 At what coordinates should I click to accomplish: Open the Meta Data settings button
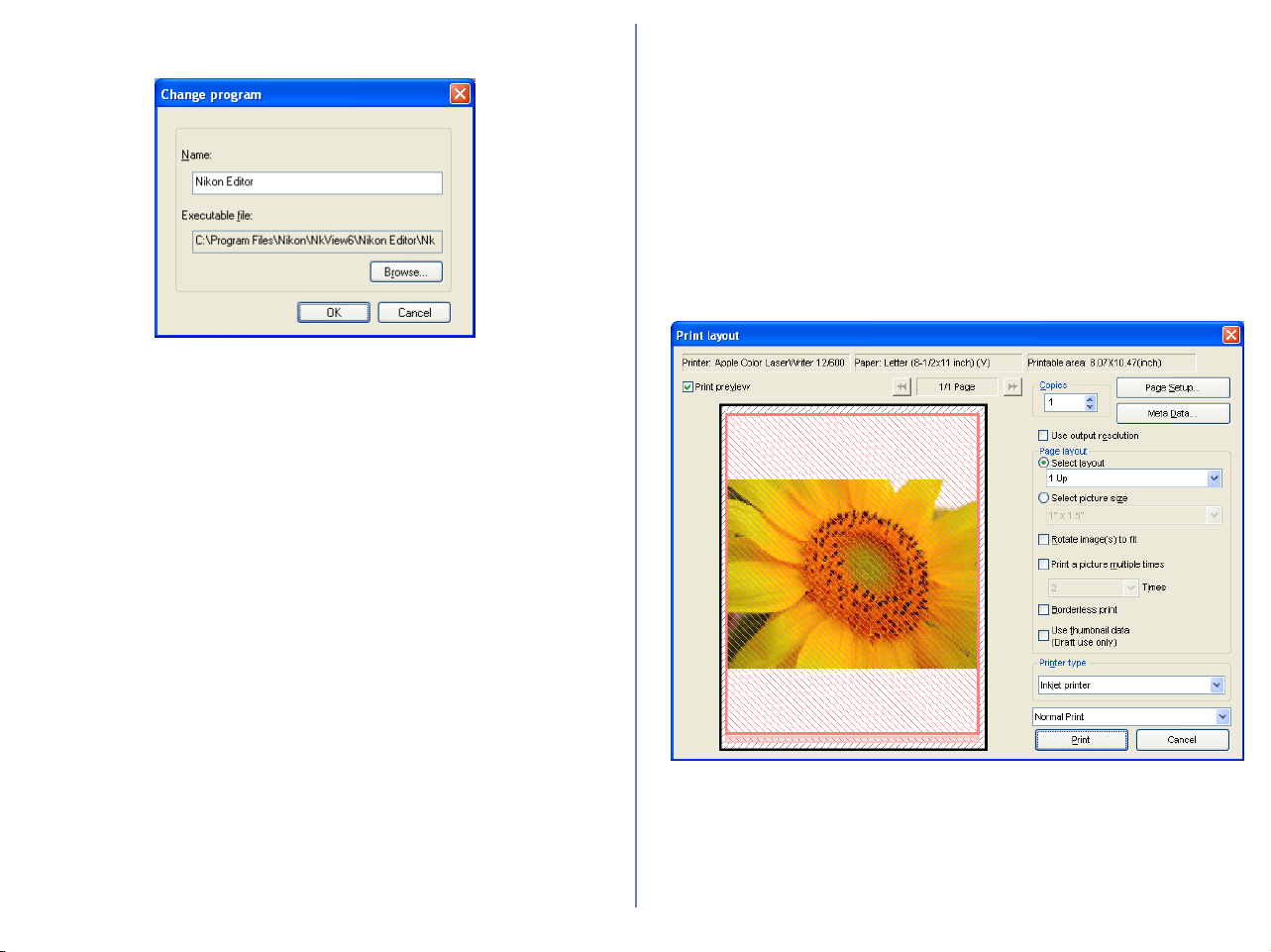[x=1173, y=413]
